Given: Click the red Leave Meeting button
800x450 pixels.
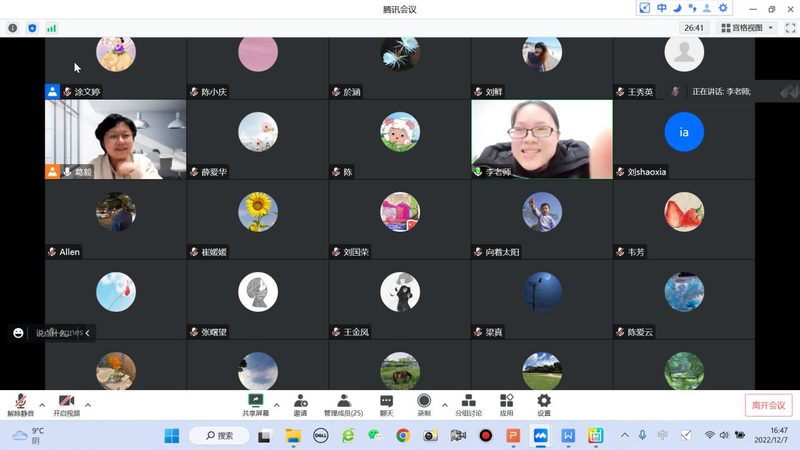Looking at the screenshot, I should pyautogui.click(x=768, y=405).
